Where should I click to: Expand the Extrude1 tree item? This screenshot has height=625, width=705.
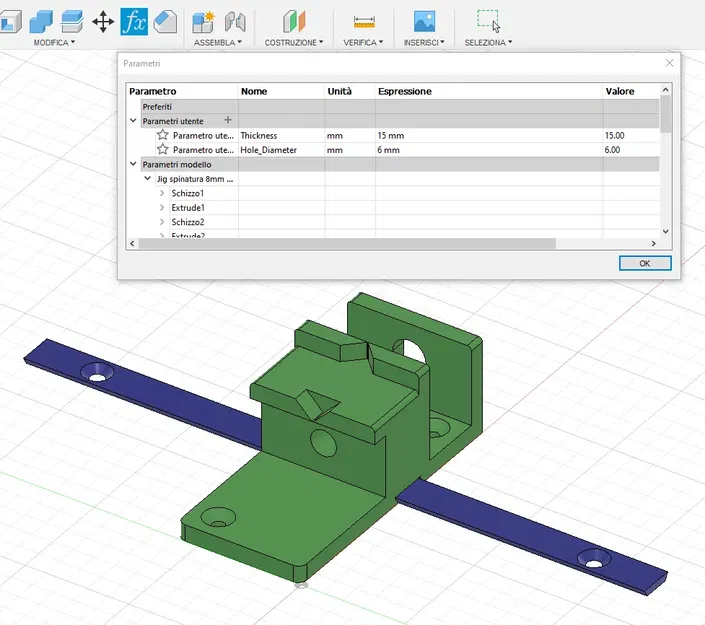[162, 207]
